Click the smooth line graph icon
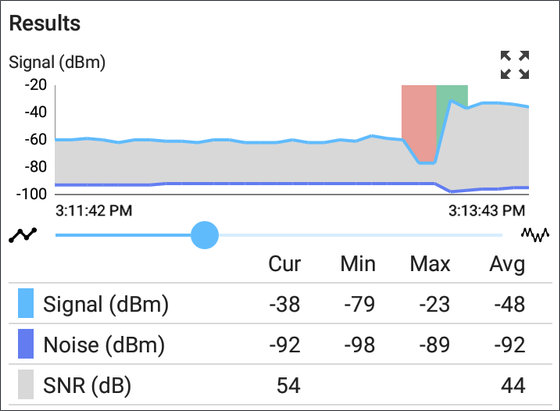 pos(23,235)
